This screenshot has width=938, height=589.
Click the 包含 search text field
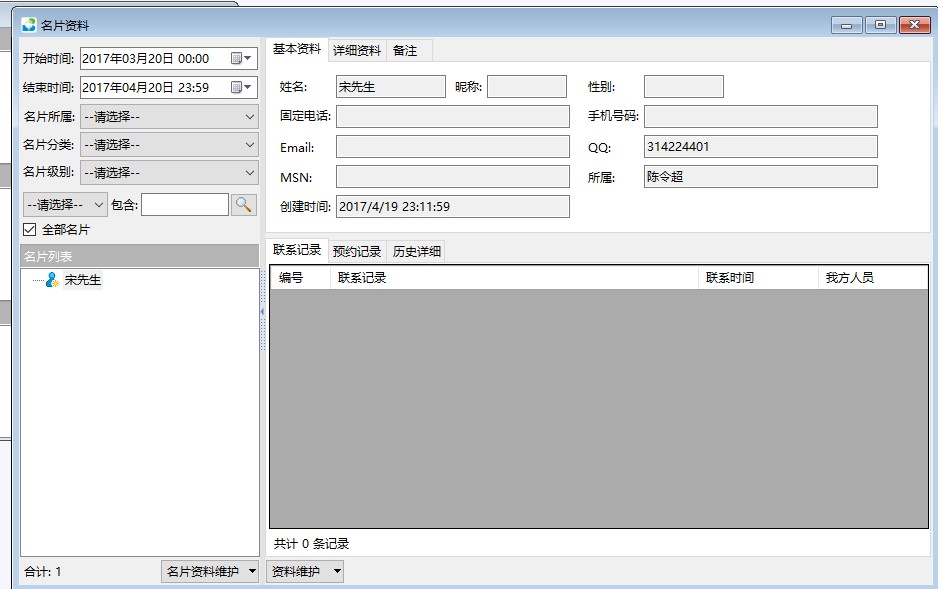[x=184, y=204]
